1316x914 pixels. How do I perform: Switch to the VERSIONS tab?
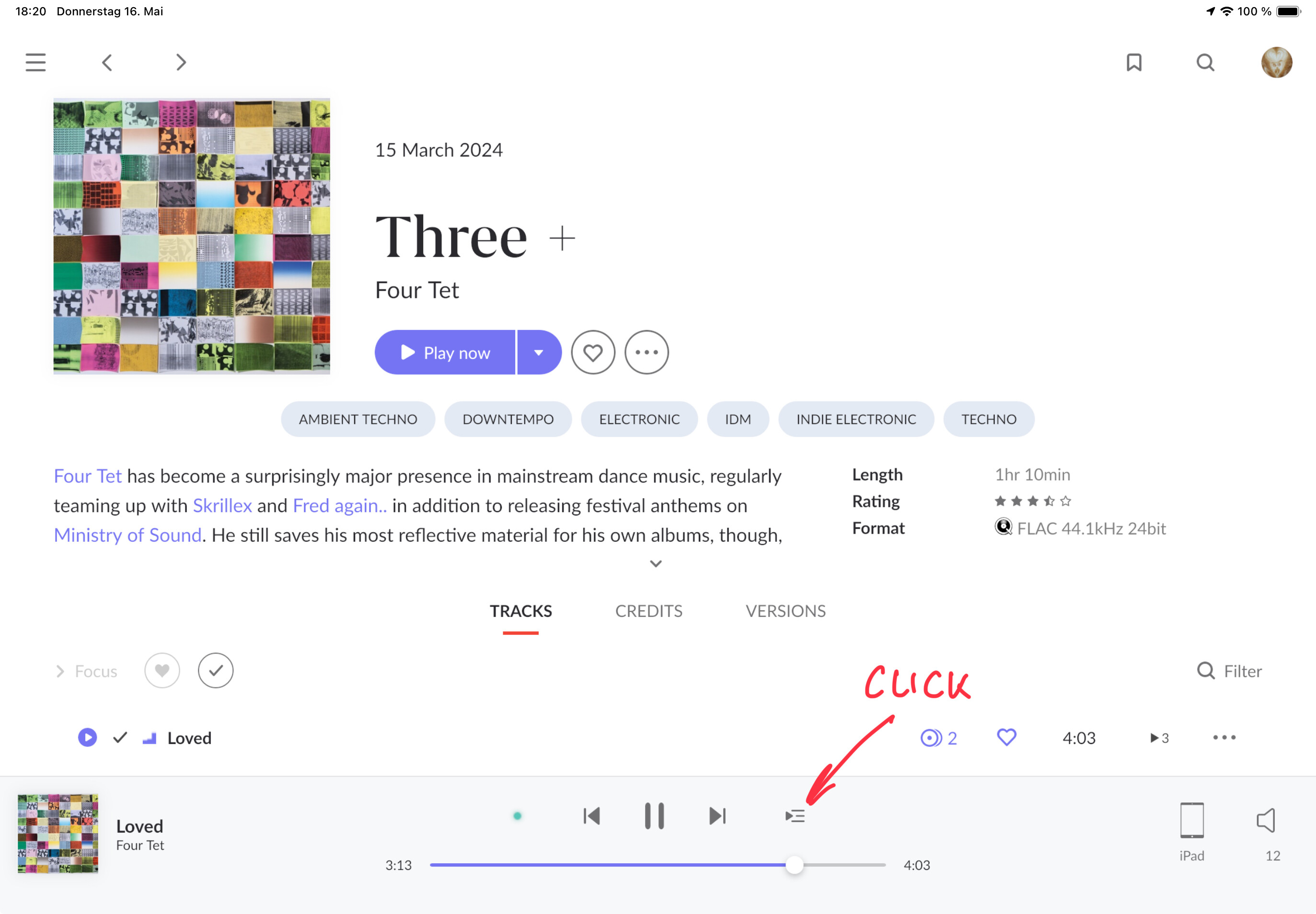(785, 611)
